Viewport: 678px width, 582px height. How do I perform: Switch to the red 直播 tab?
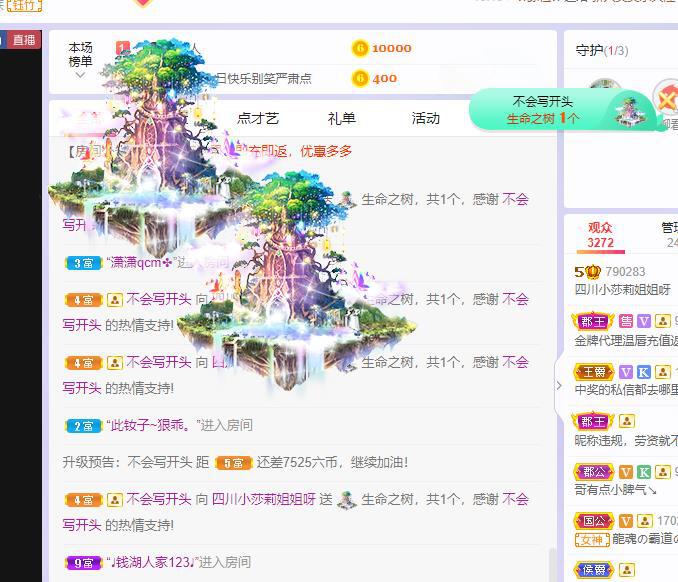(24, 40)
